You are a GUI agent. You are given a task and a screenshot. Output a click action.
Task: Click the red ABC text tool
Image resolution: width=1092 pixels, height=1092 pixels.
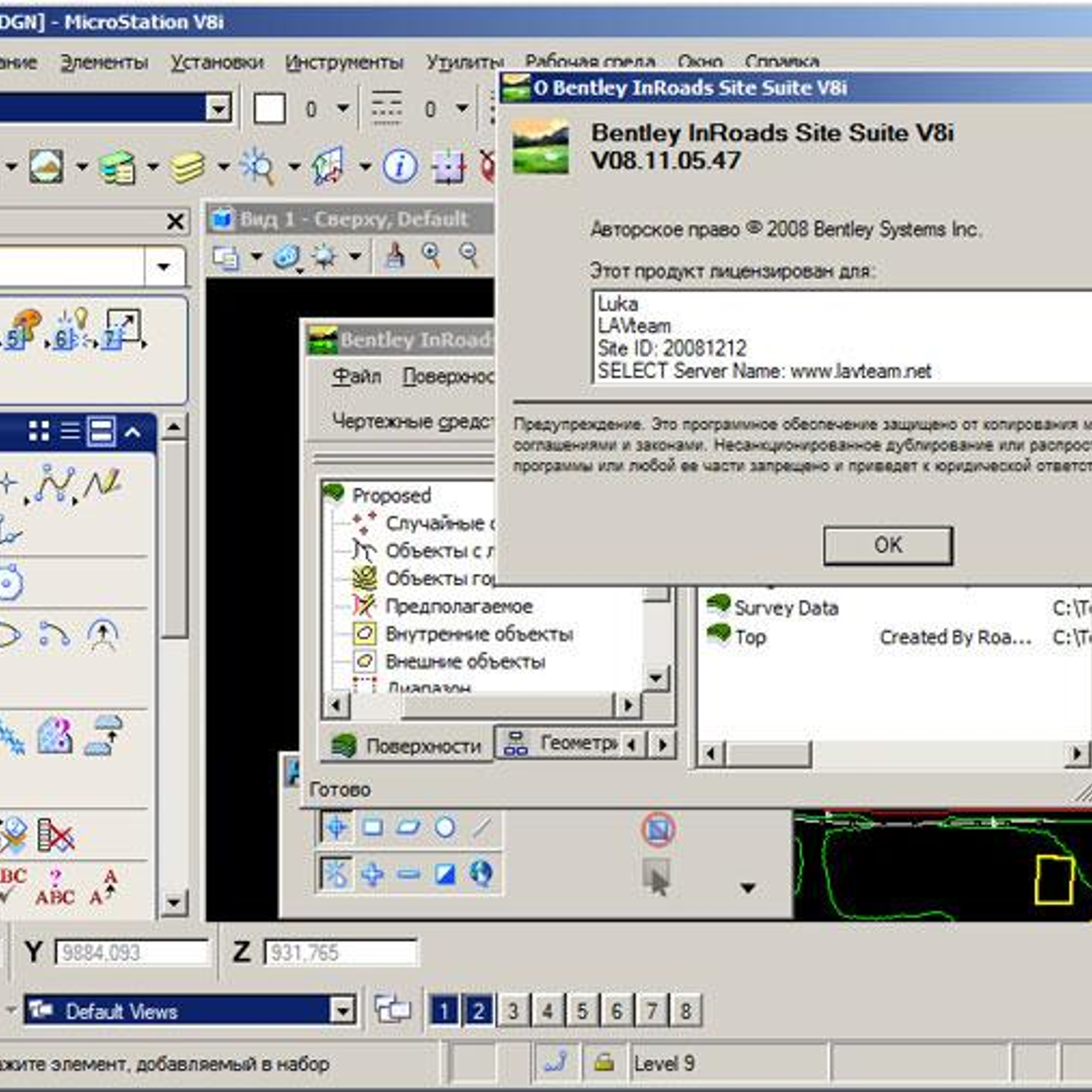pos(55,887)
